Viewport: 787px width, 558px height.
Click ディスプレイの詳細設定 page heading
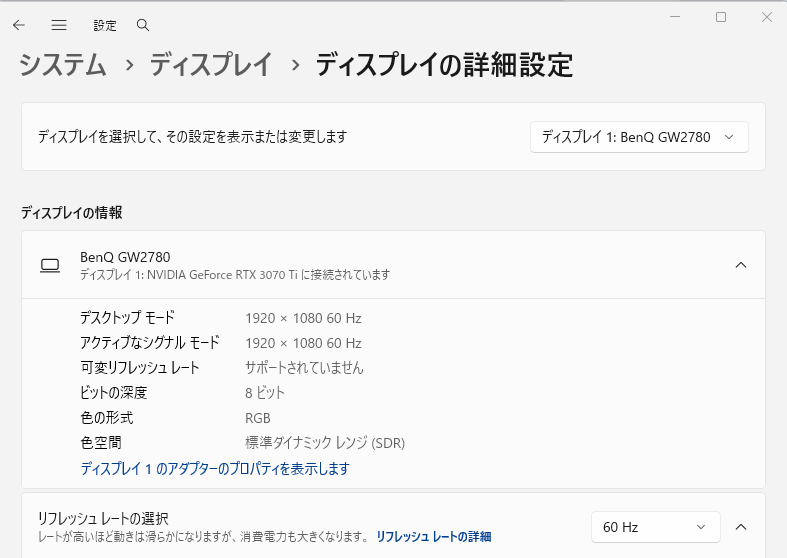point(444,65)
